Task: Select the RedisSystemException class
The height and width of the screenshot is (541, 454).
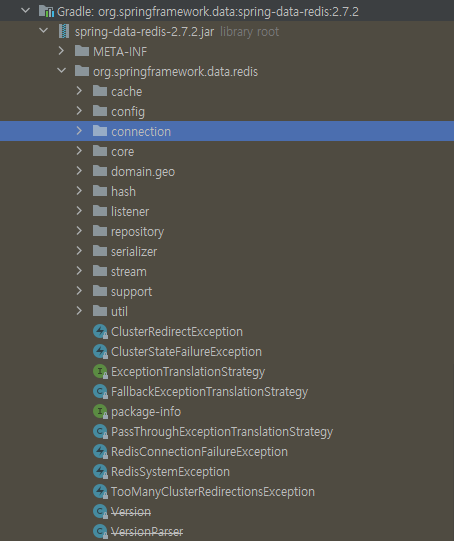Action: (170, 472)
